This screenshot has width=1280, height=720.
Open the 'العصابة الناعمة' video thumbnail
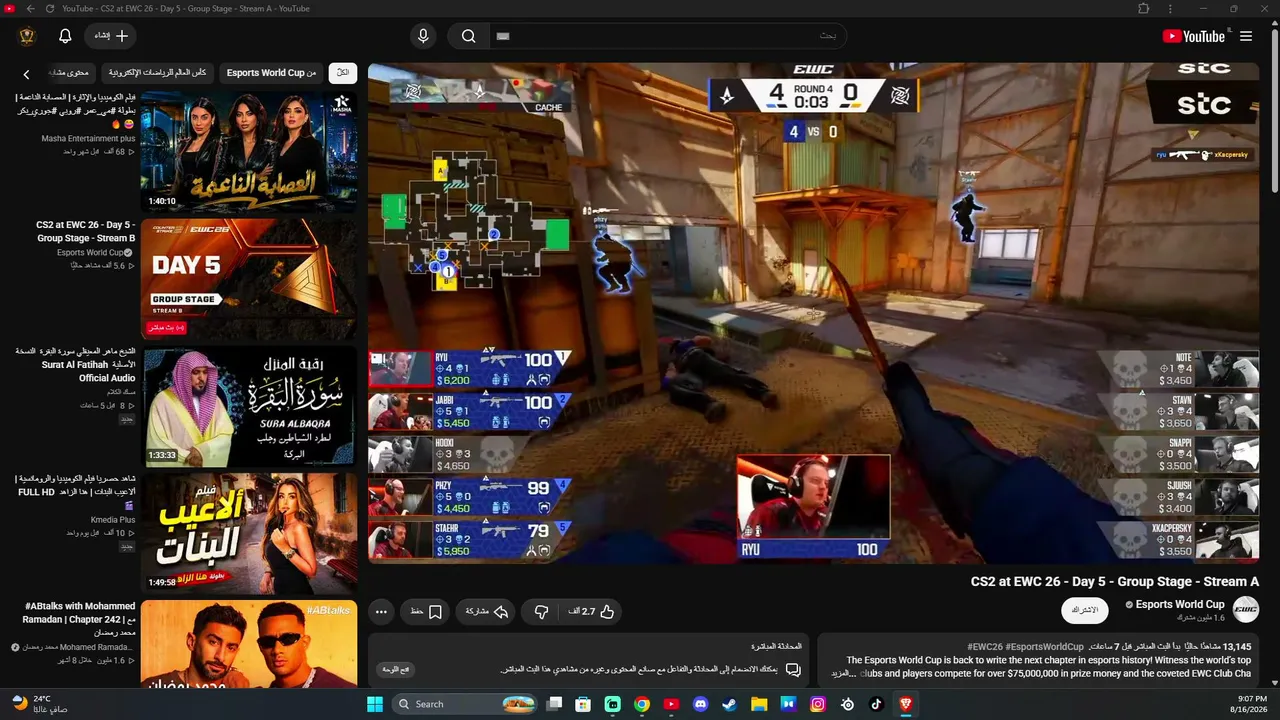(x=249, y=151)
